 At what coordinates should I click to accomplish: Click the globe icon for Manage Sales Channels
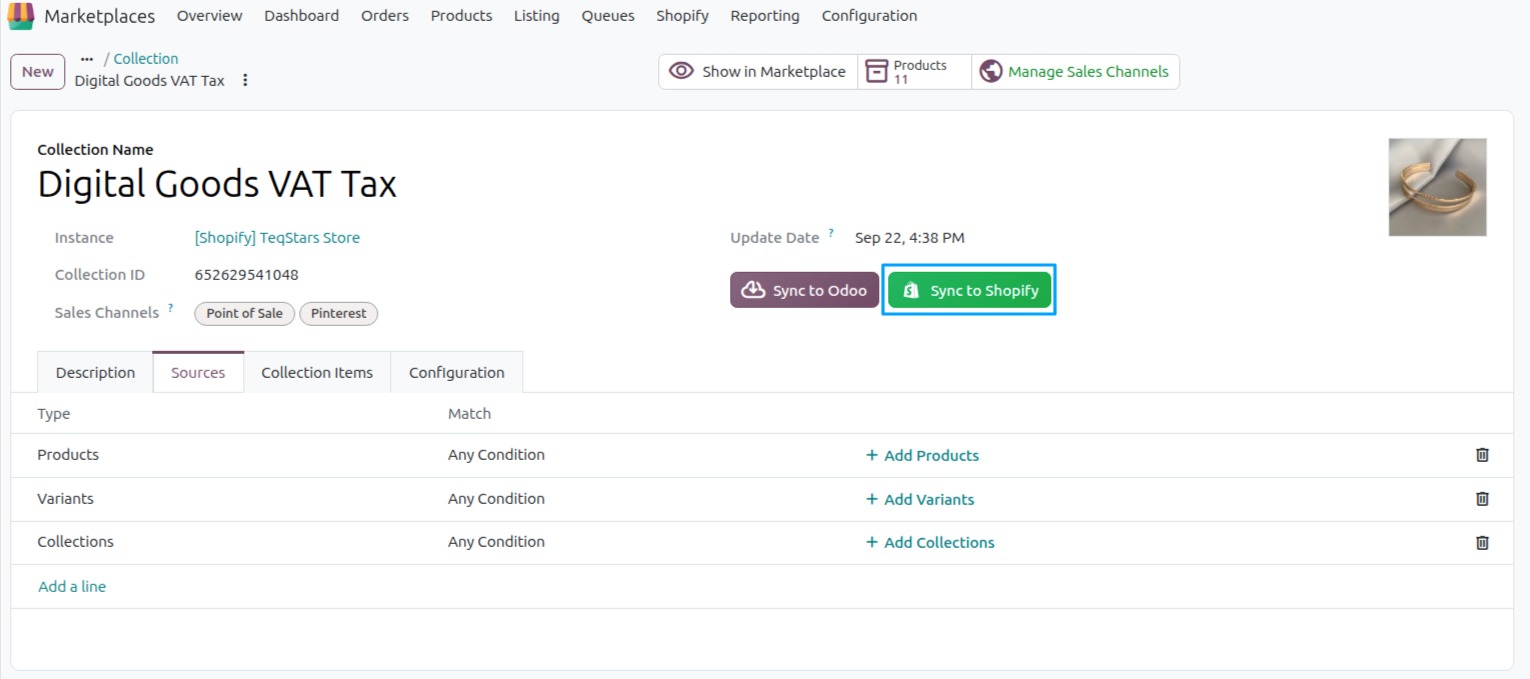(991, 71)
